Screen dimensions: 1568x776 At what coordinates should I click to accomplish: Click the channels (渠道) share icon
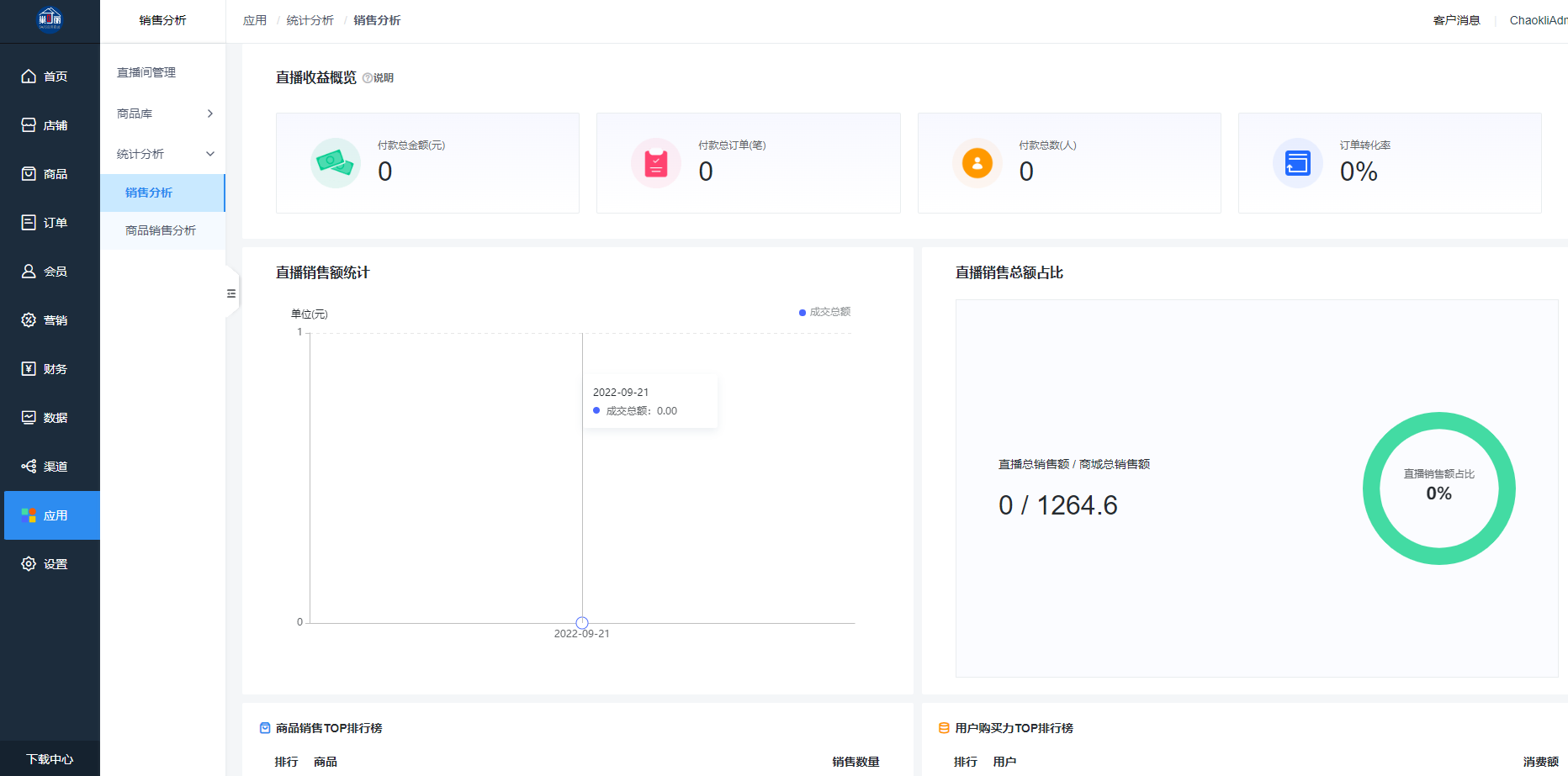[x=29, y=467]
